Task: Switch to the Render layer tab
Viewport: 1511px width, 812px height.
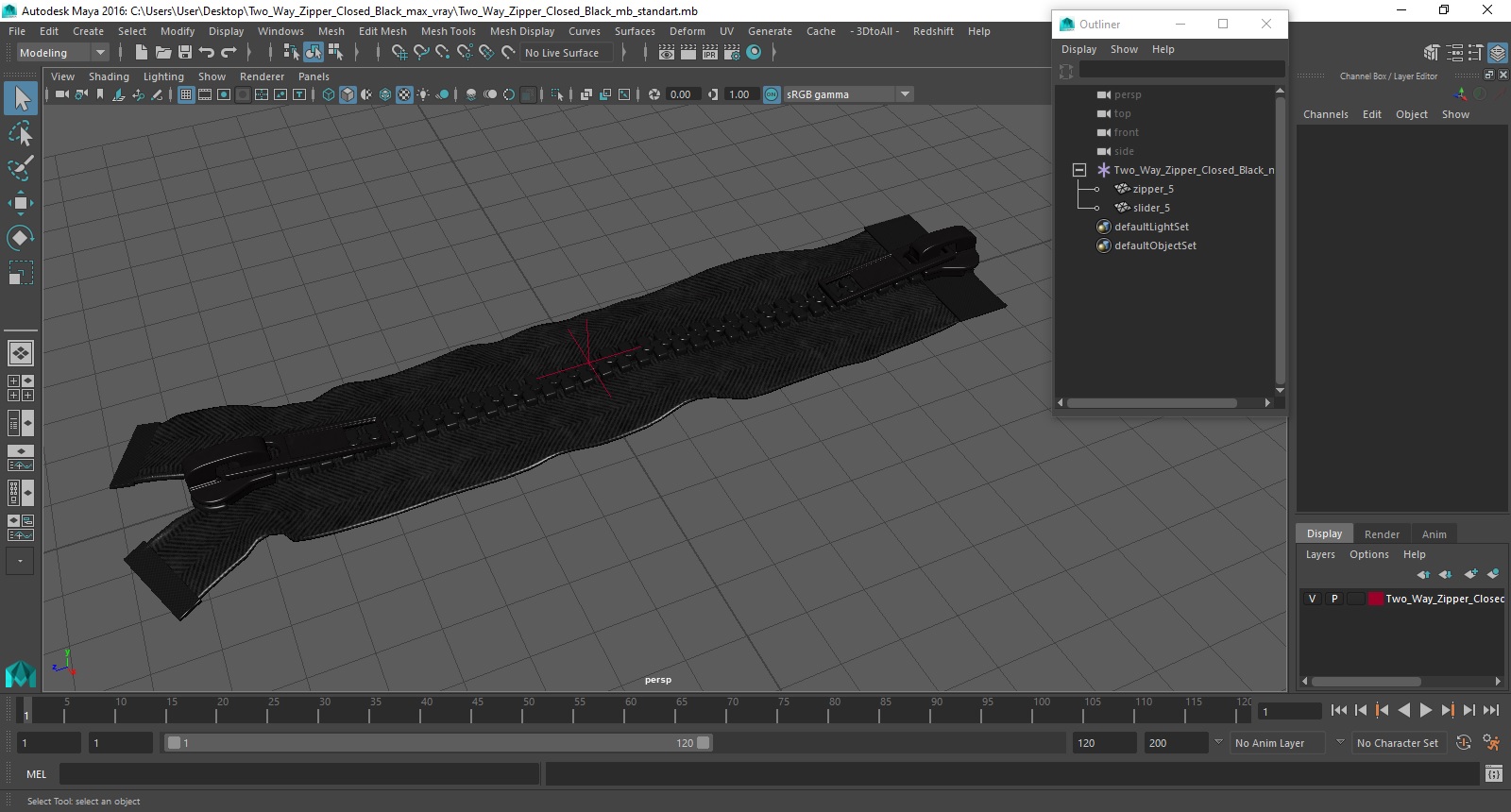Action: tap(1382, 533)
